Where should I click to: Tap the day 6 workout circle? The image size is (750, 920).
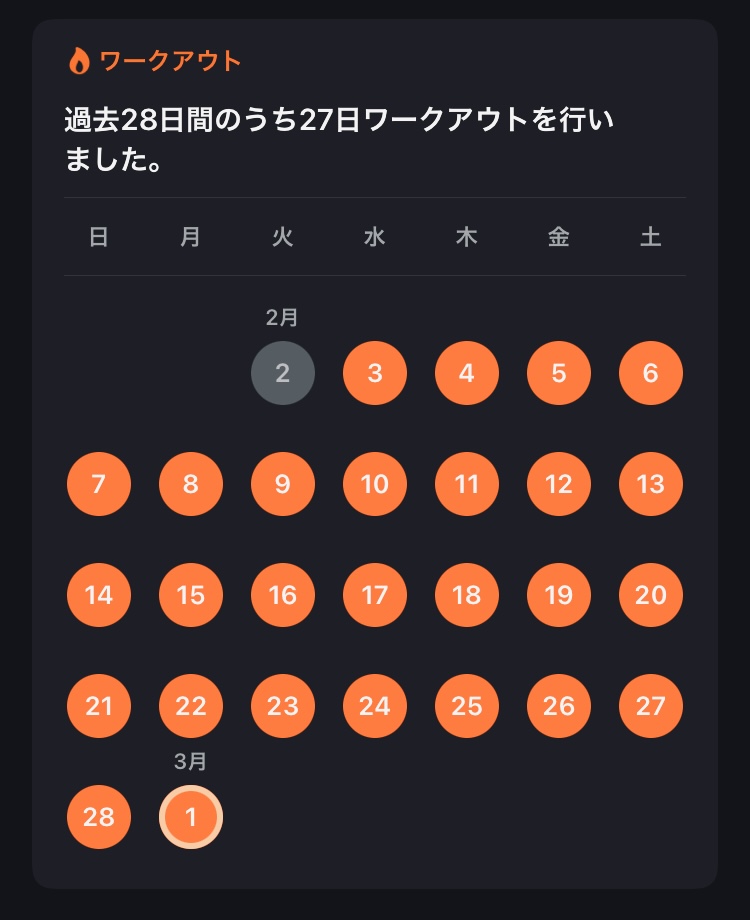pos(651,373)
